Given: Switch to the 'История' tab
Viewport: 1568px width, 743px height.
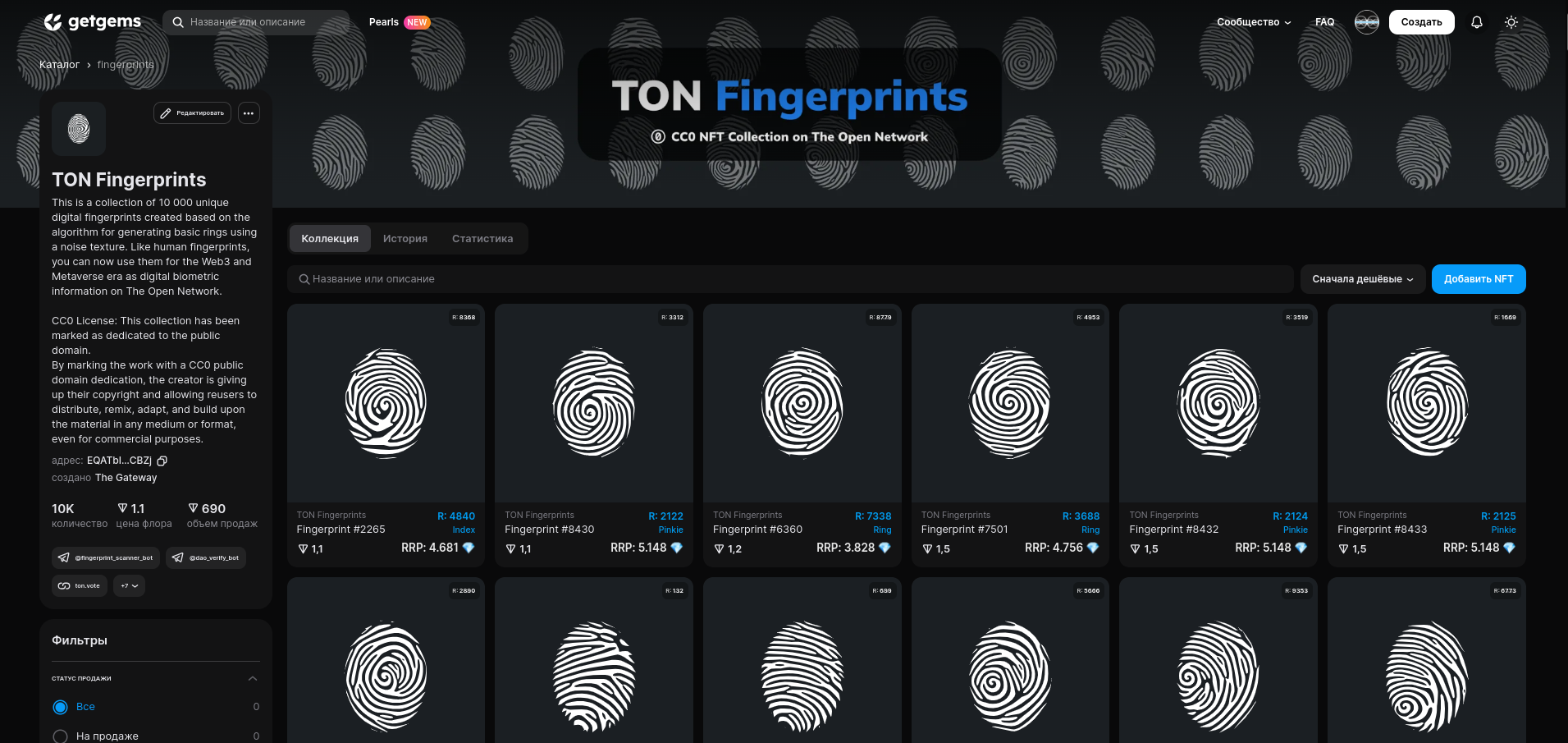Looking at the screenshot, I should pyautogui.click(x=405, y=239).
